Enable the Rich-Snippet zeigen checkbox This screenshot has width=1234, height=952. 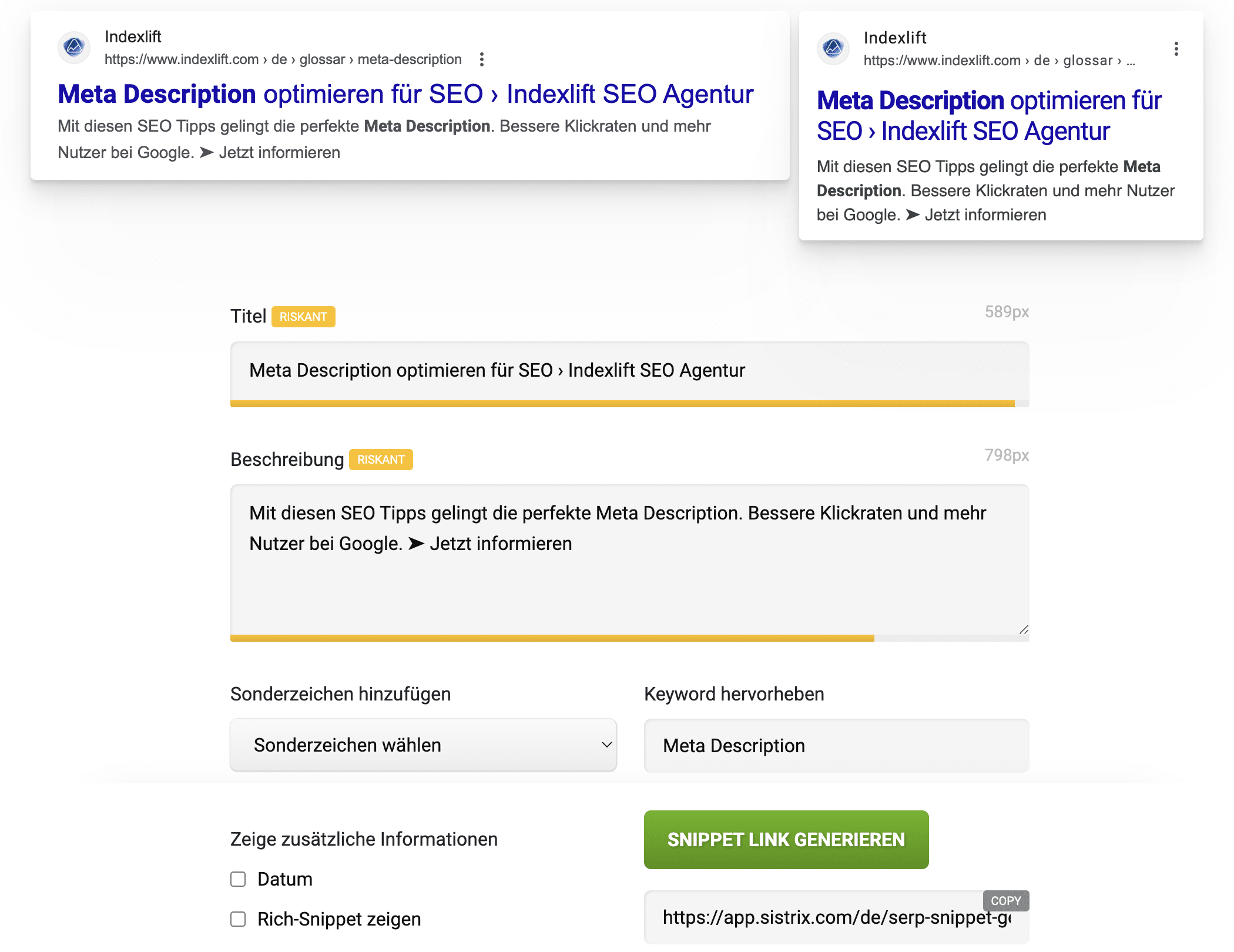pos(238,919)
